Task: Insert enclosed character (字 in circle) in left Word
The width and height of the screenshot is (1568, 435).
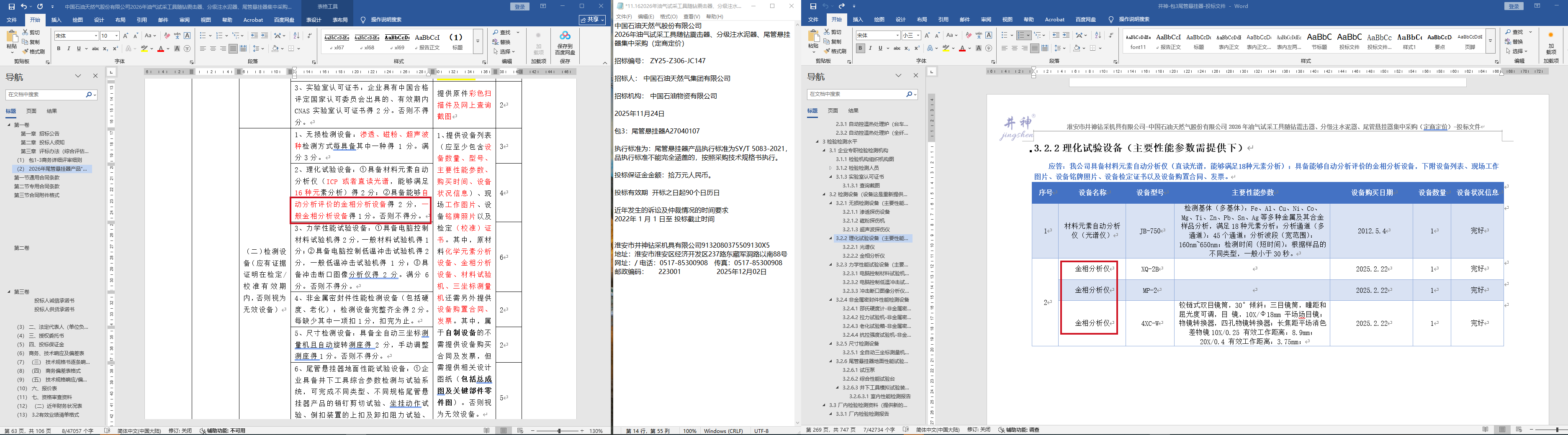Action: click(188, 49)
